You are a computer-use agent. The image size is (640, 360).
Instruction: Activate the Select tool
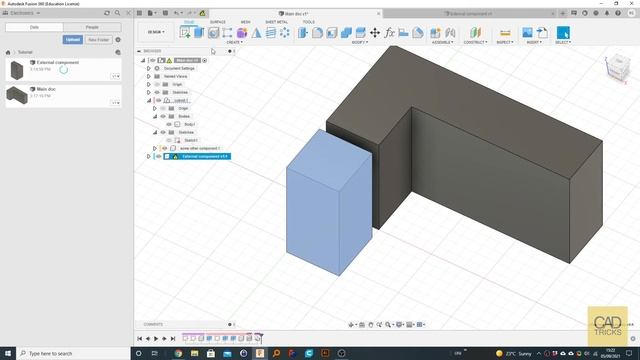pyautogui.click(x=563, y=33)
